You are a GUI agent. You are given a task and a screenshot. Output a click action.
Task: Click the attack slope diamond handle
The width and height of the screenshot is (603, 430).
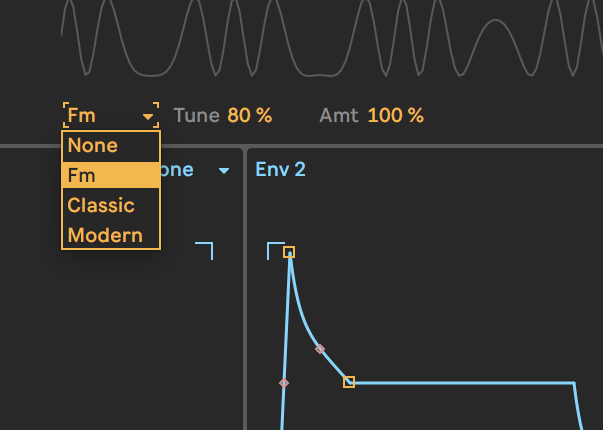coord(284,383)
